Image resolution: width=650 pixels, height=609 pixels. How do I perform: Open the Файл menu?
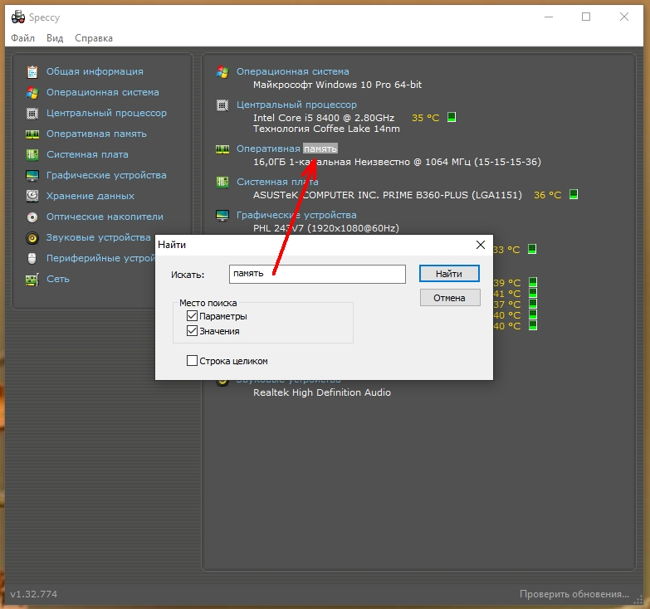pyautogui.click(x=23, y=38)
